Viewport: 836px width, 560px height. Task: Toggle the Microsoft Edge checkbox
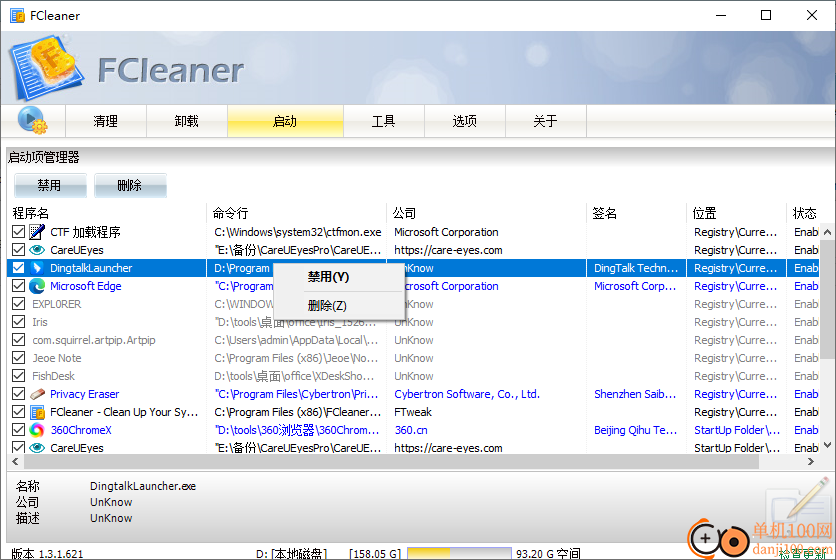(18, 286)
